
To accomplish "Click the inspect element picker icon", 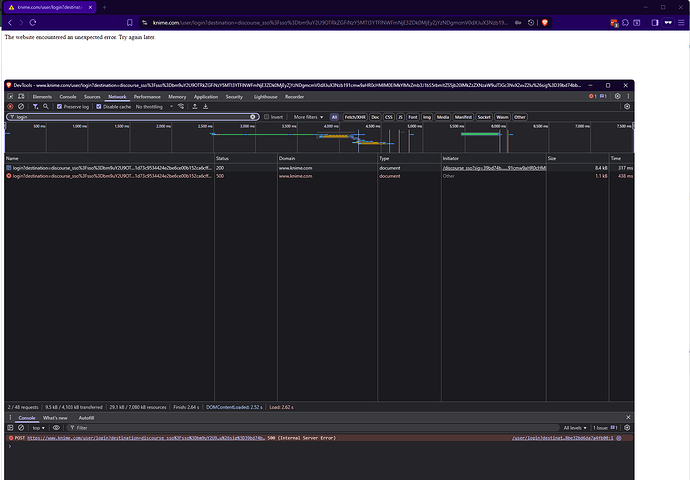I will tap(11, 96).
